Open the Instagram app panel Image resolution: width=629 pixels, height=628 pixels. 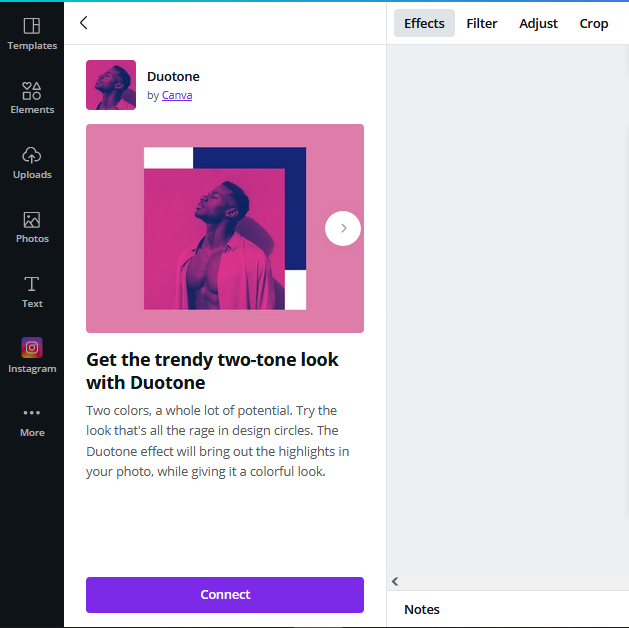[x=32, y=356]
